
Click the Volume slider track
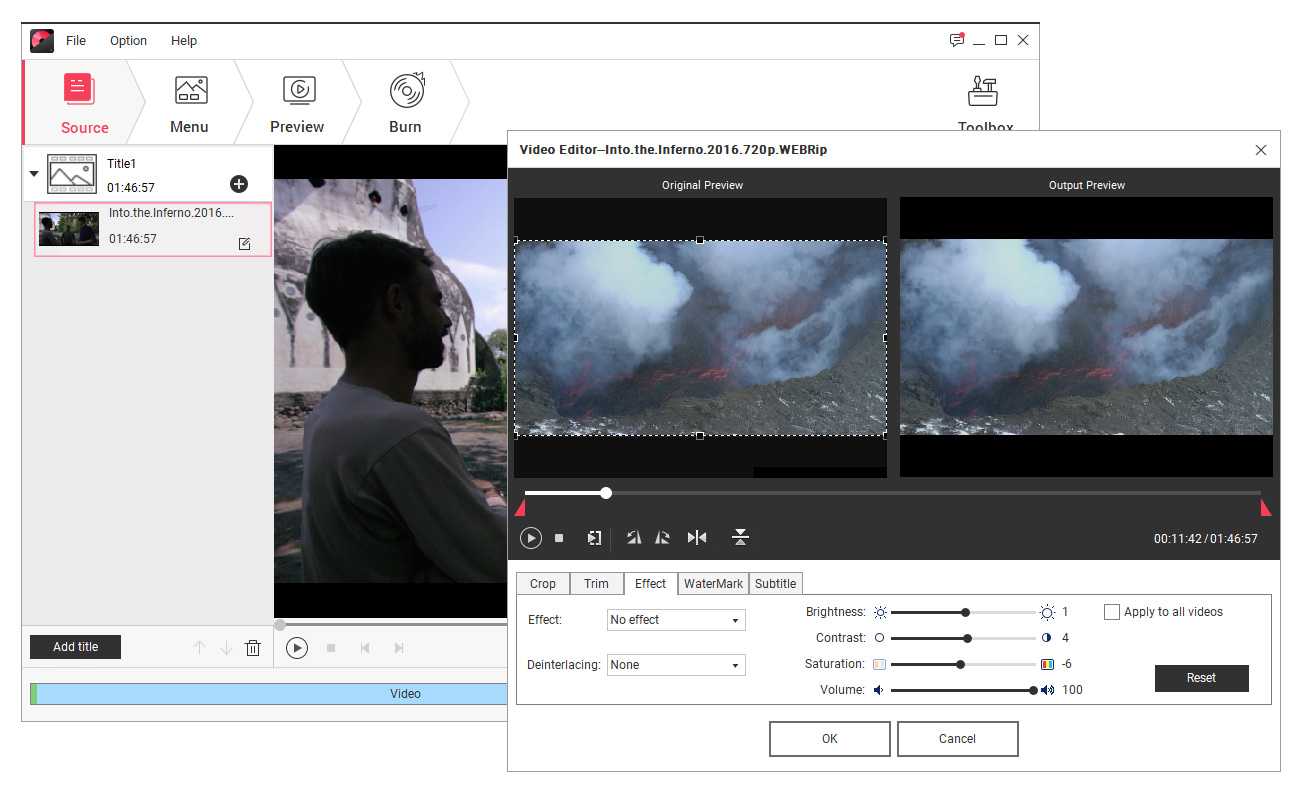pos(963,690)
